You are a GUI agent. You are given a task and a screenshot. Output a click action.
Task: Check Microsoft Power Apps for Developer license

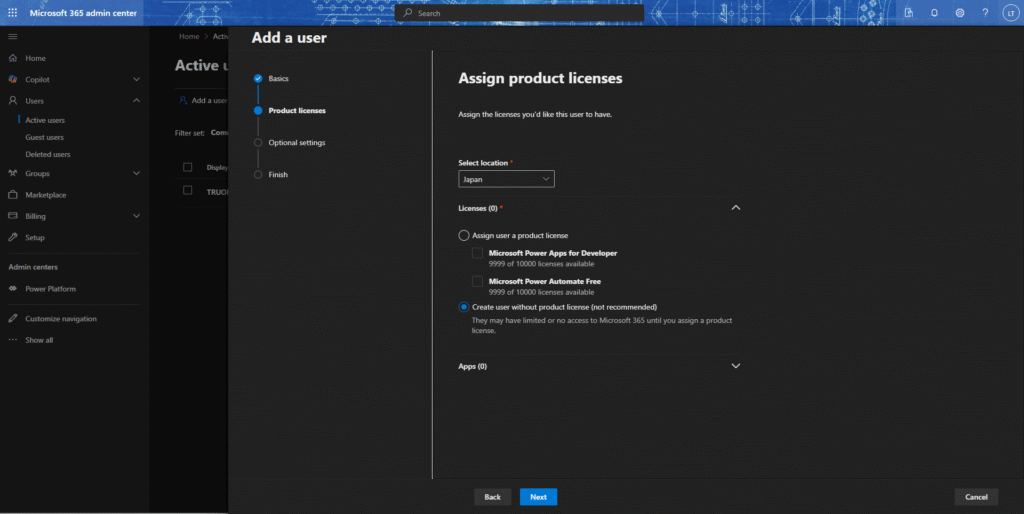coord(478,253)
